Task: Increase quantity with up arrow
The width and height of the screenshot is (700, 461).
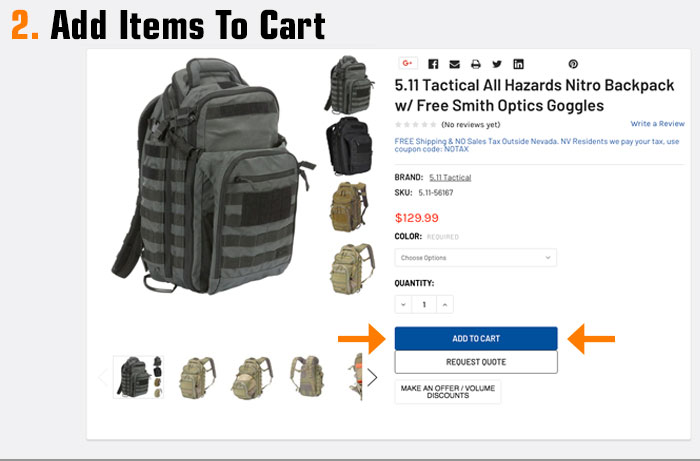Action: click(x=445, y=304)
